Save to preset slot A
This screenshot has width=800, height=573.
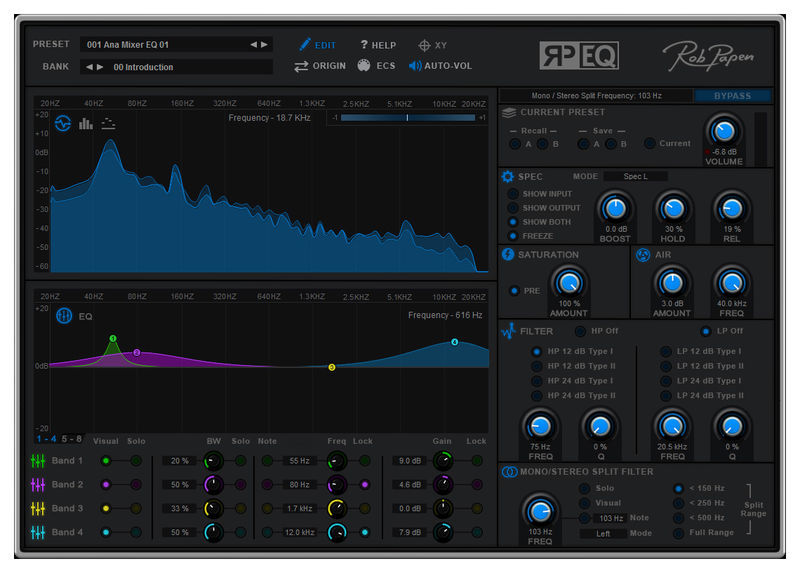tap(583, 144)
